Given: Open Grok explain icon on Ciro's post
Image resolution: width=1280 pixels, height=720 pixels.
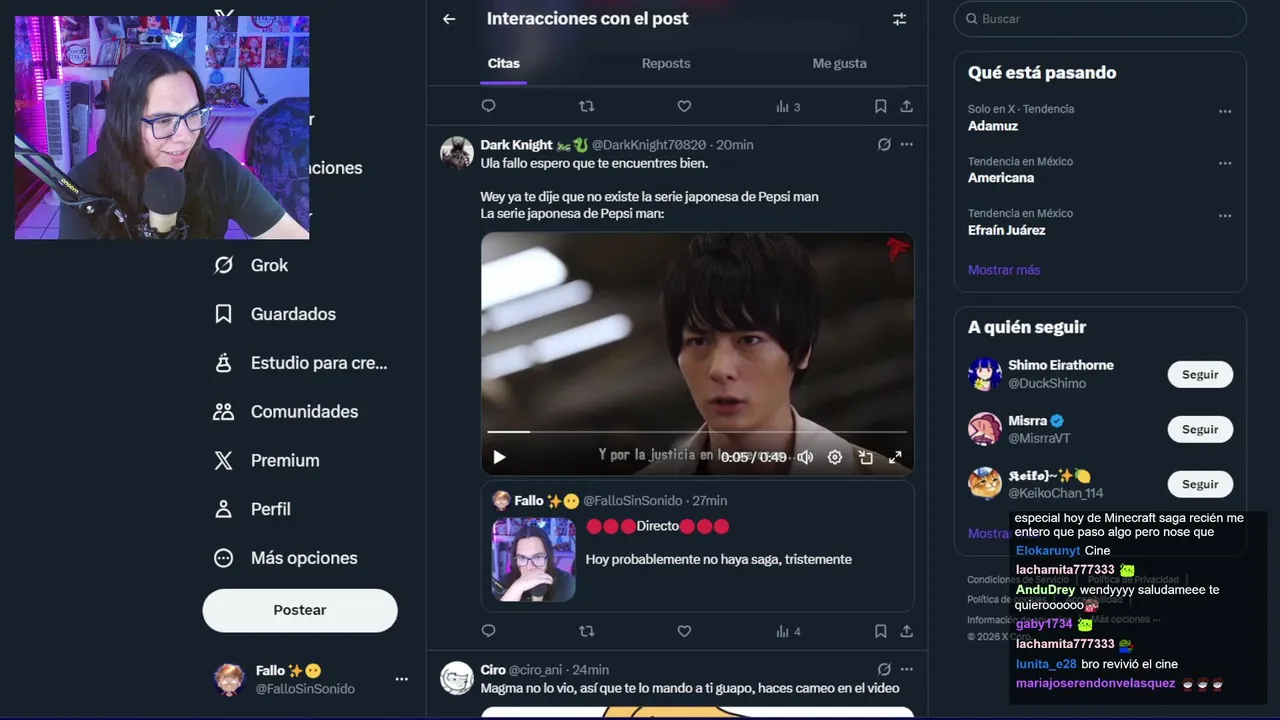Looking at the screenshot, I should pyautogui.click(x=884, y=669).
